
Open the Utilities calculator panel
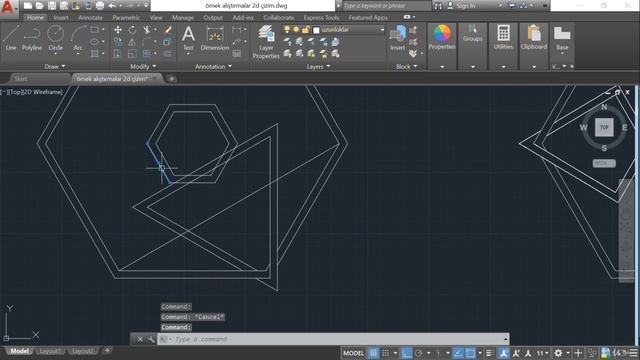click(x=503, y=38)
